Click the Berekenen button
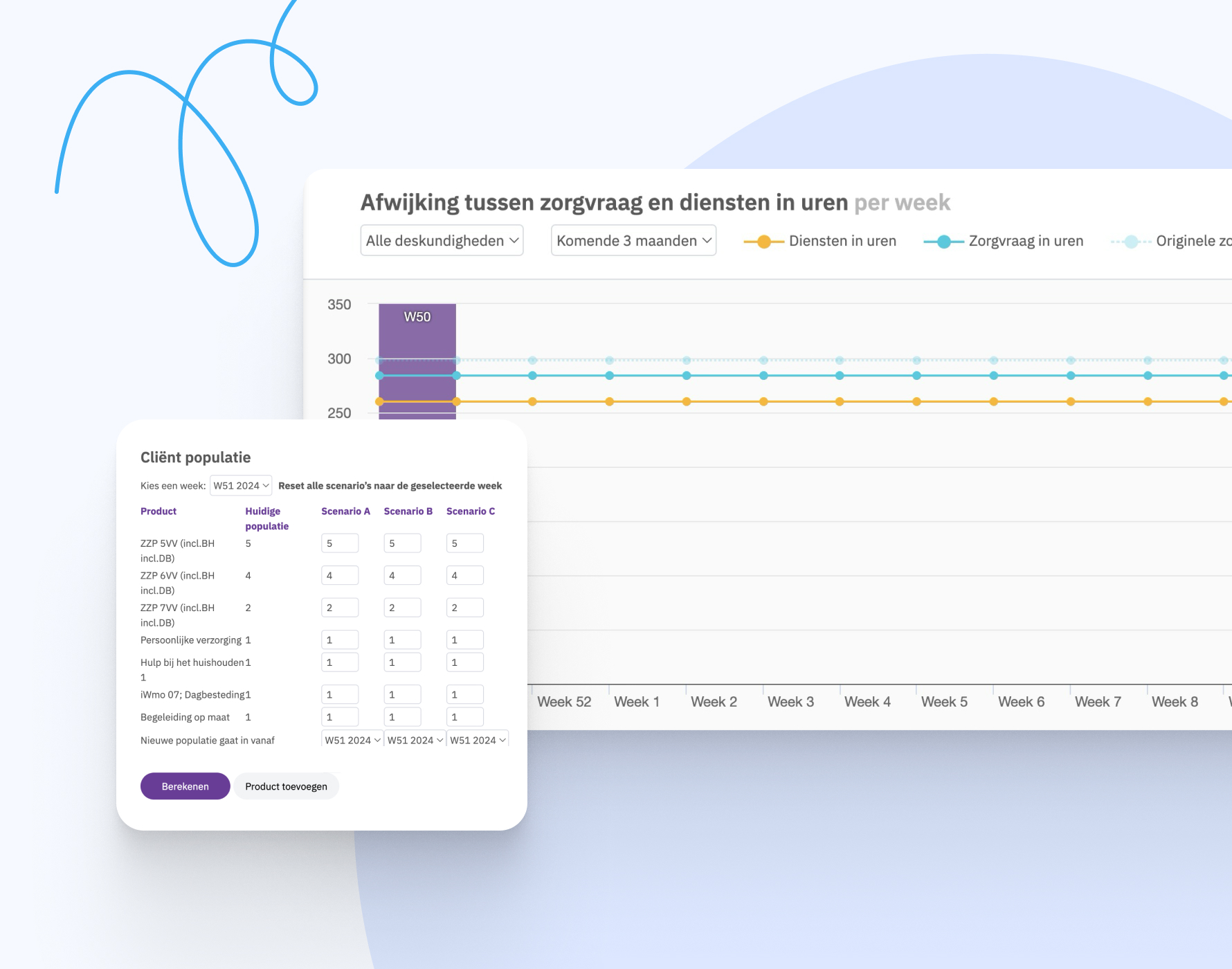This screenshot has width=1232, height=969. click(185, 786)
